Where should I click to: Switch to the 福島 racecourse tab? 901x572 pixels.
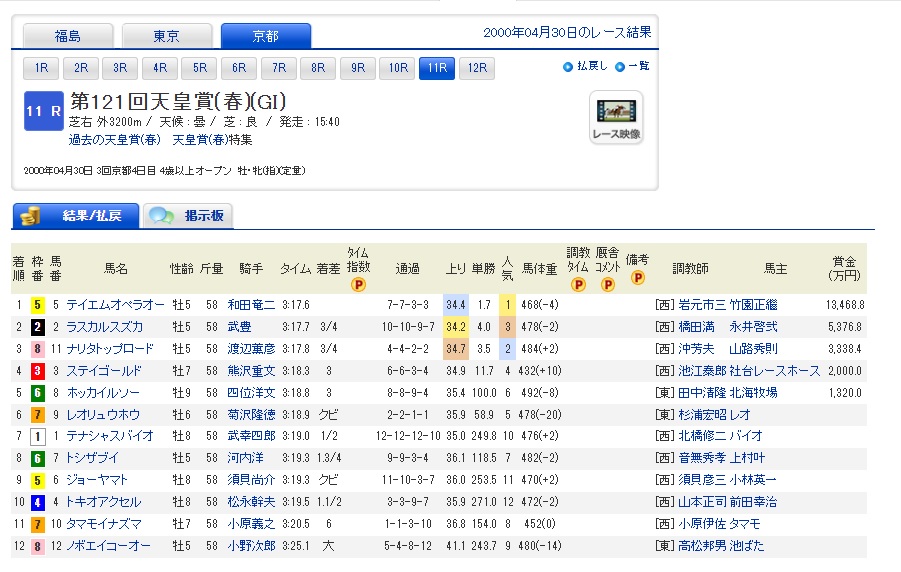tap(68, 37)
